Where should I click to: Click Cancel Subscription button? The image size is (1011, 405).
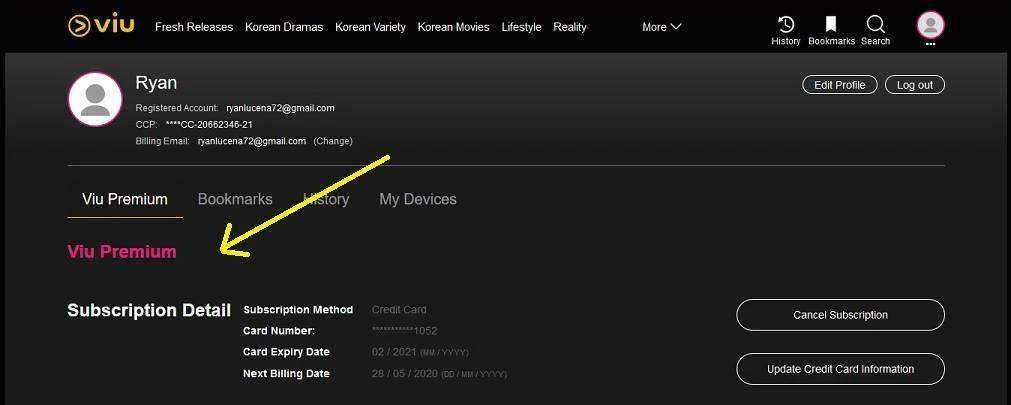point(840,315)
